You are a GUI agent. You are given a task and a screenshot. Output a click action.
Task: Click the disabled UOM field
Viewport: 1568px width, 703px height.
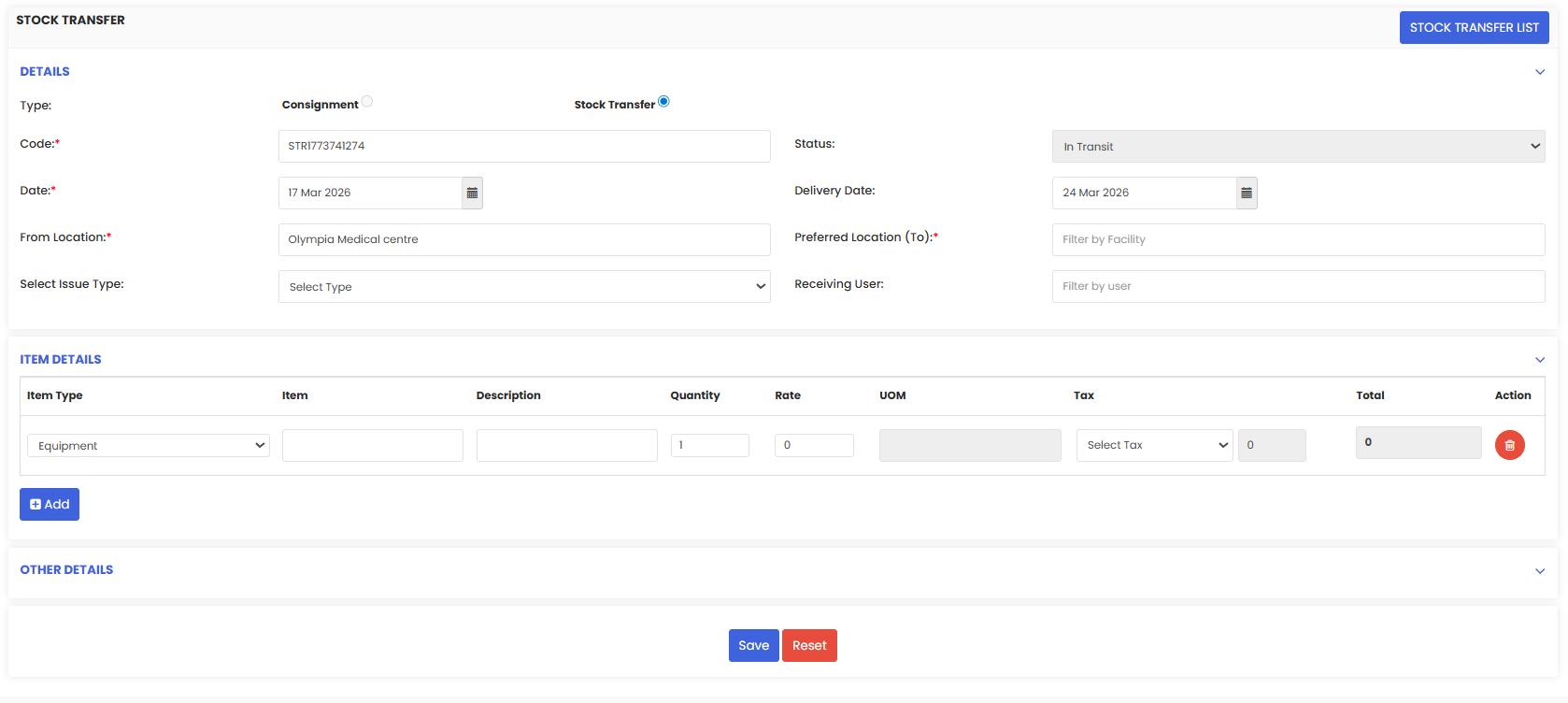970,445
